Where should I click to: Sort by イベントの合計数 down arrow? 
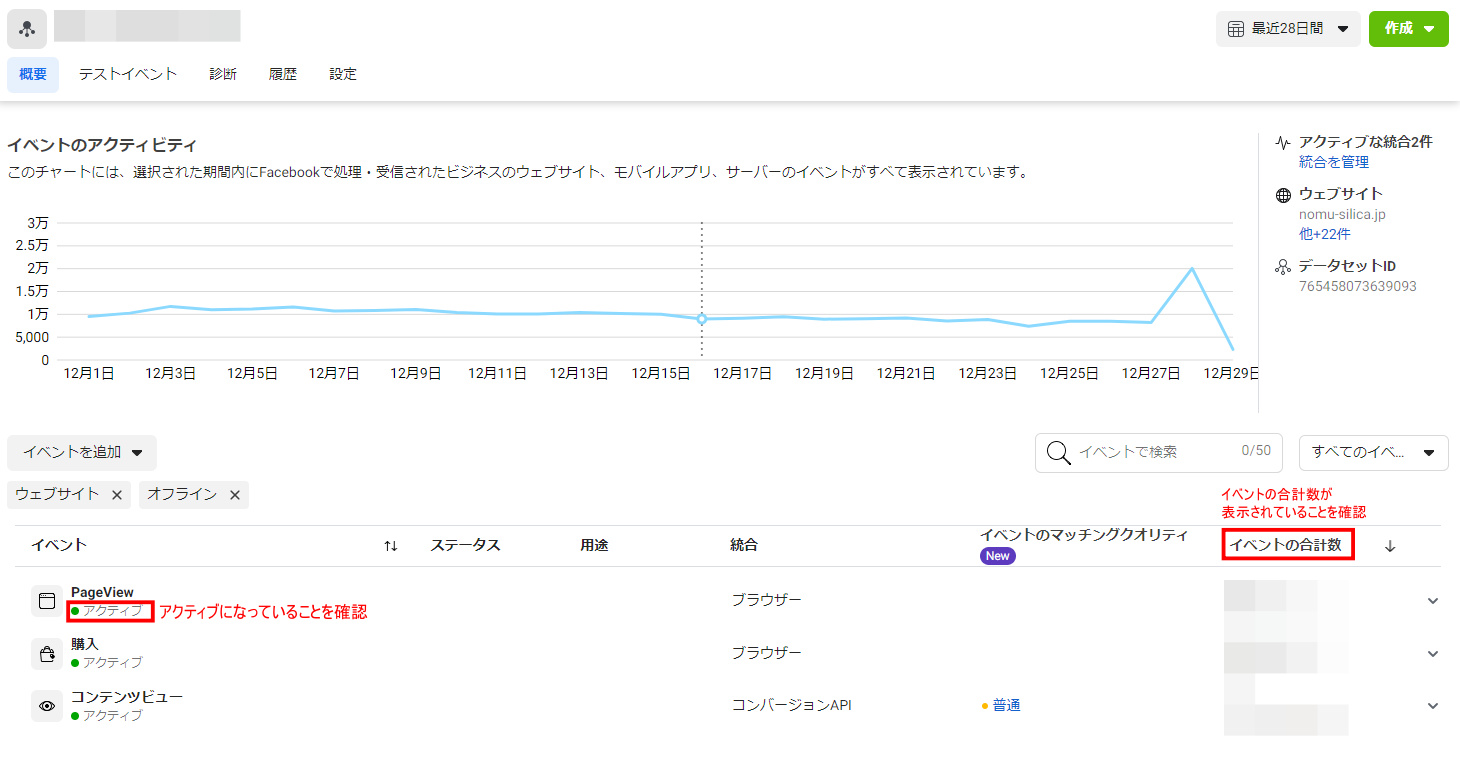coord(1390,546)
